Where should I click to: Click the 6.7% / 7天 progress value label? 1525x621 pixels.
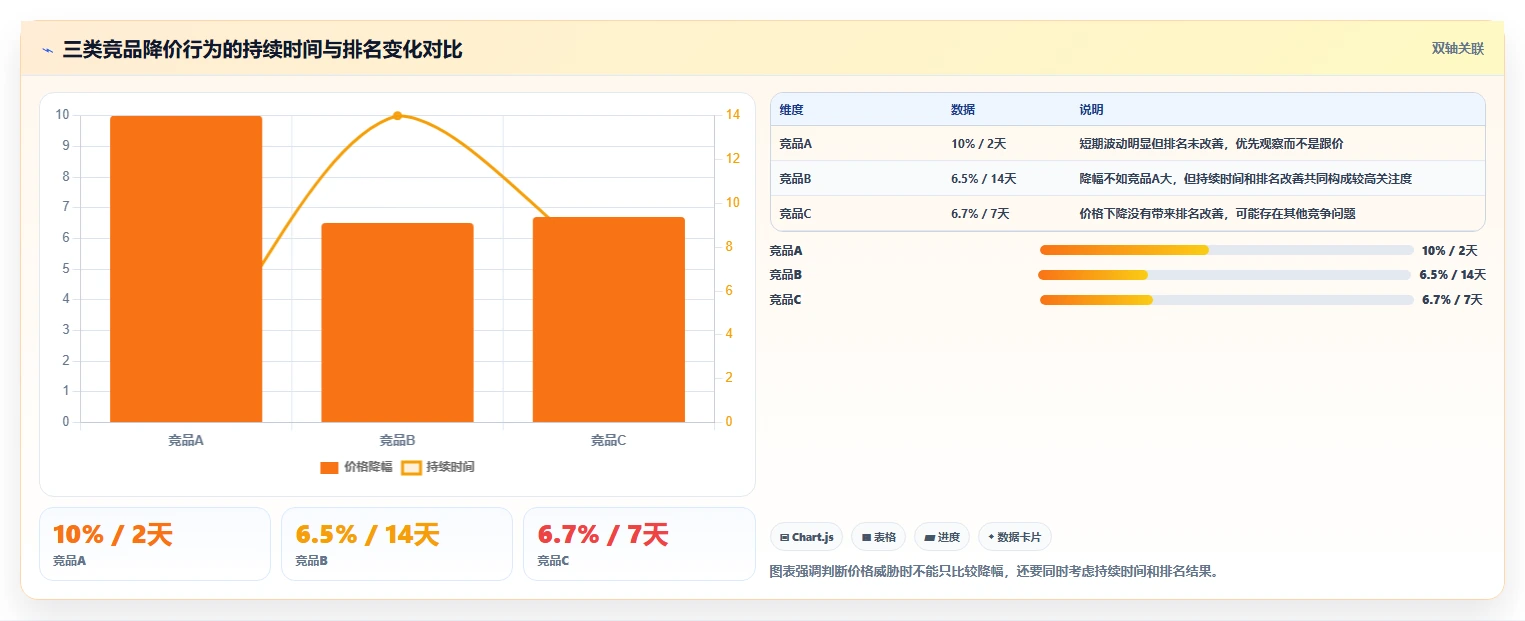click(1452, 300)
